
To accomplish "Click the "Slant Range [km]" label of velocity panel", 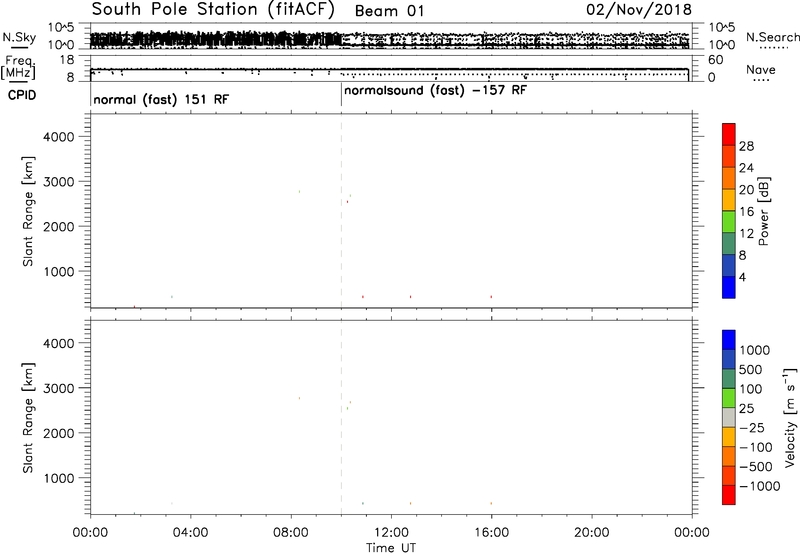I will coord(28,418).
